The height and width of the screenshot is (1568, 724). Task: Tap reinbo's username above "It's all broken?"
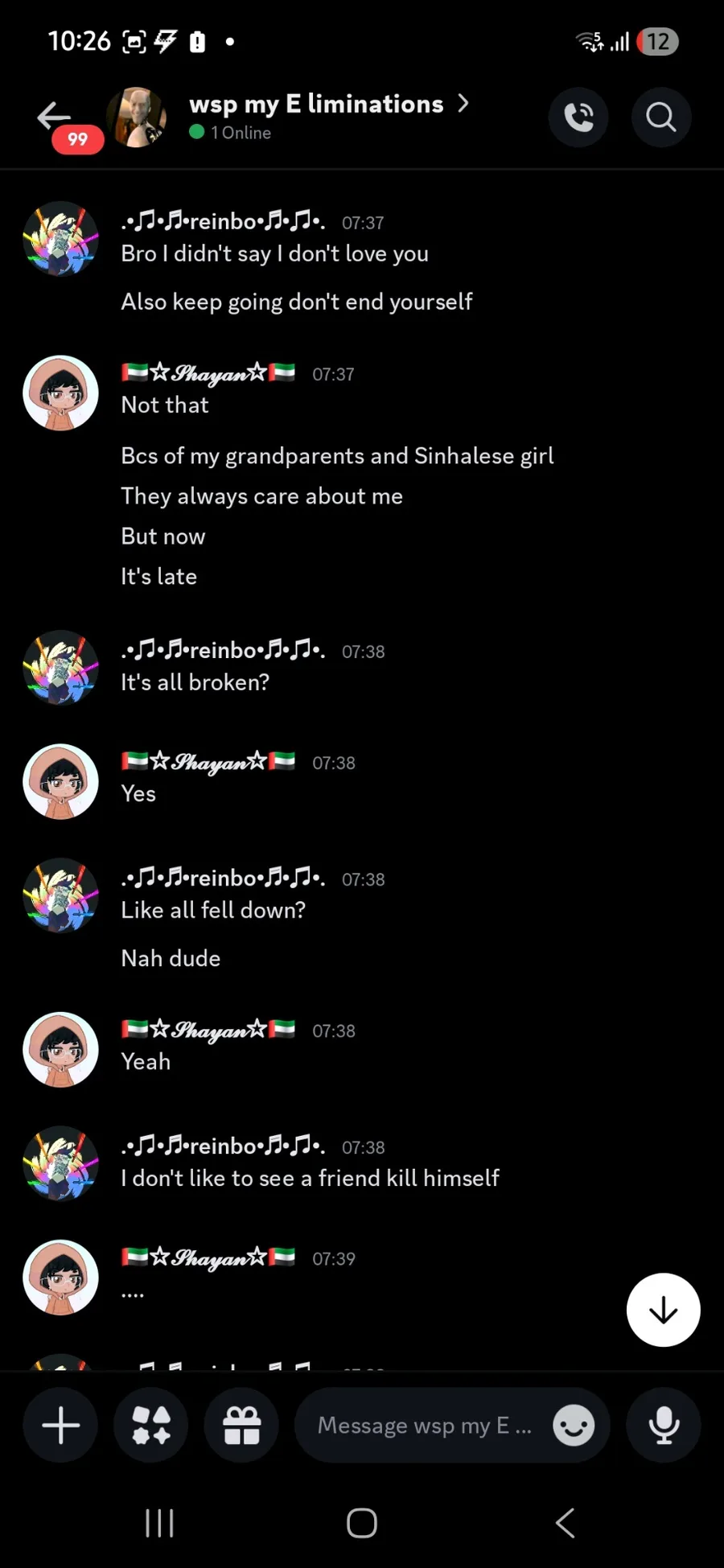224,650
